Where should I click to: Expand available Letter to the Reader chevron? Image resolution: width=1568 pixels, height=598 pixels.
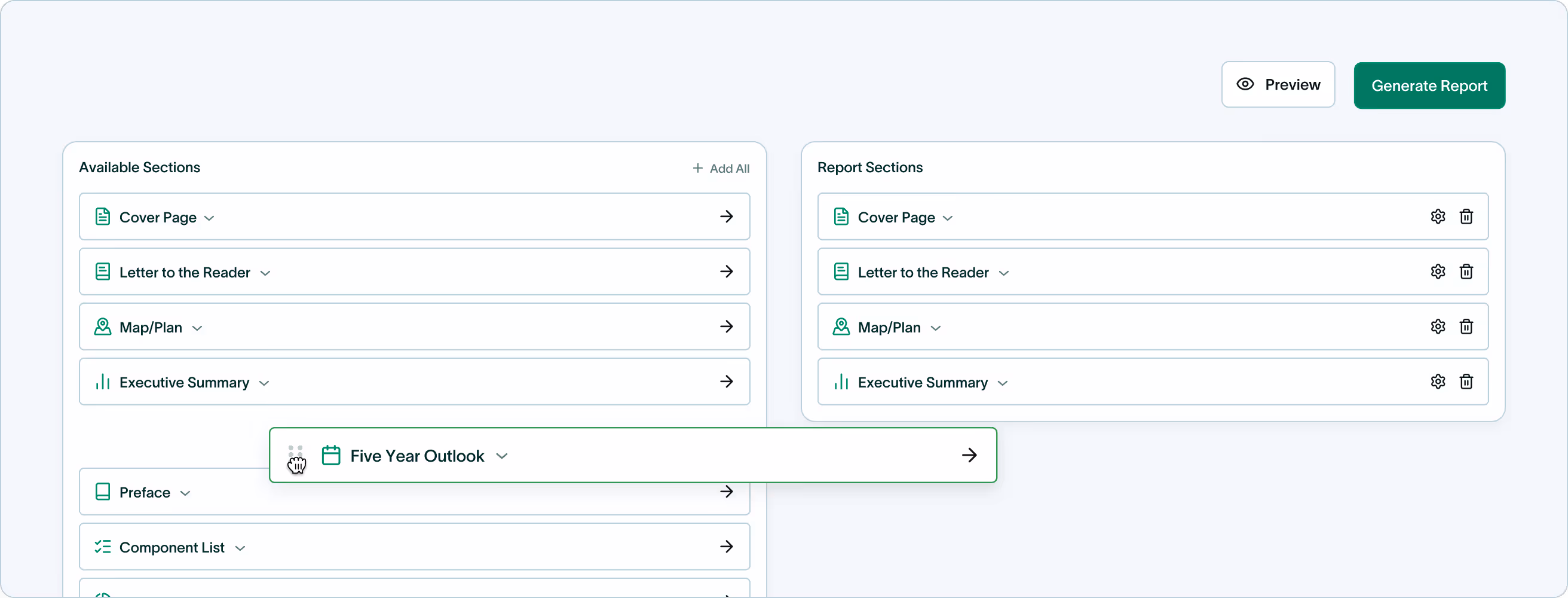[265, 273]
